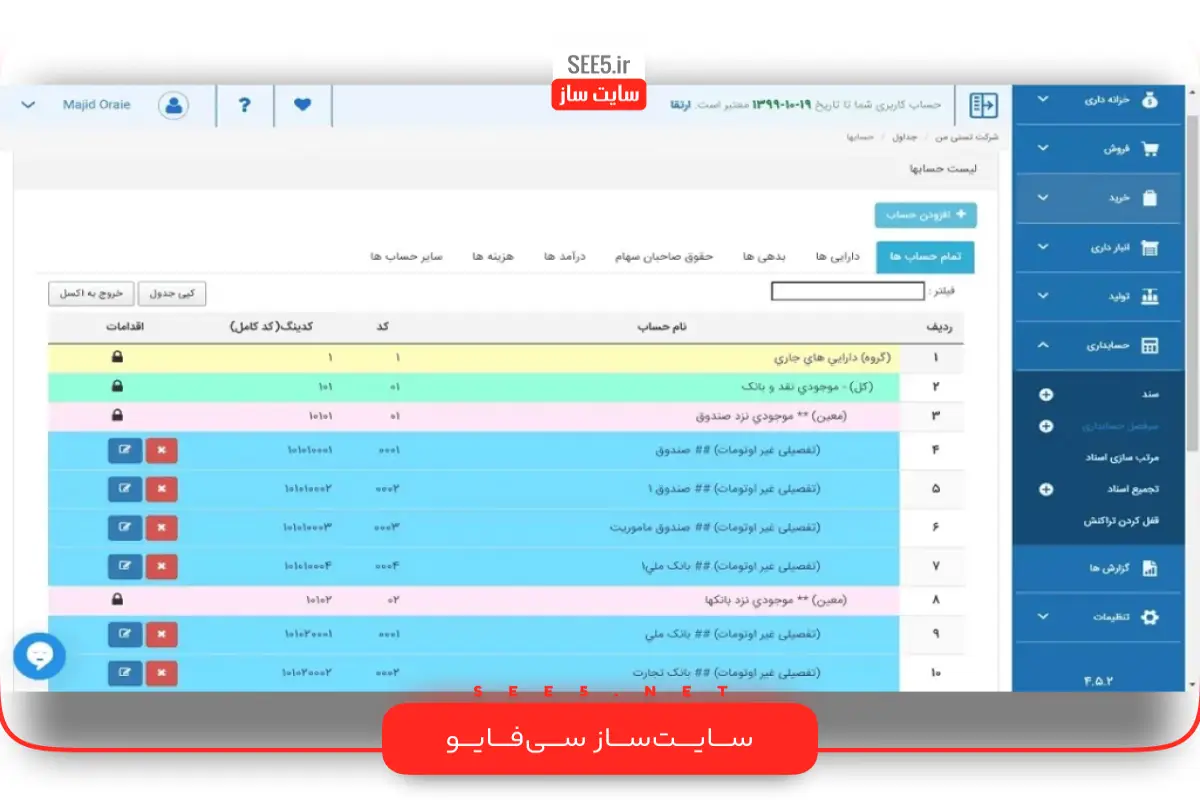This screenshot has width=1200, height=800.
Task: Switch to the دارایی ها tab
Action: [837, 257]
